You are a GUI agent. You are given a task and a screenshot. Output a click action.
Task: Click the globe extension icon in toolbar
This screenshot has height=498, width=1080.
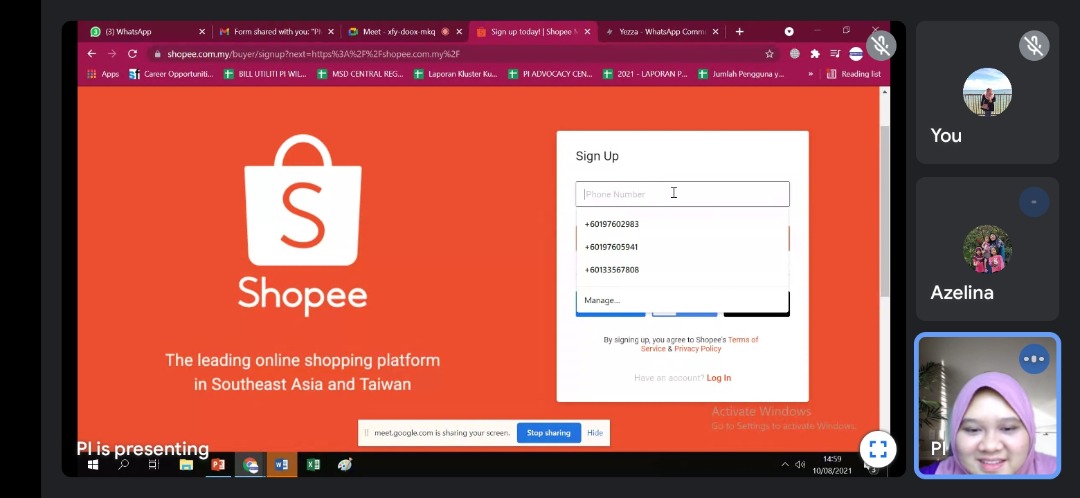(795, 54)
